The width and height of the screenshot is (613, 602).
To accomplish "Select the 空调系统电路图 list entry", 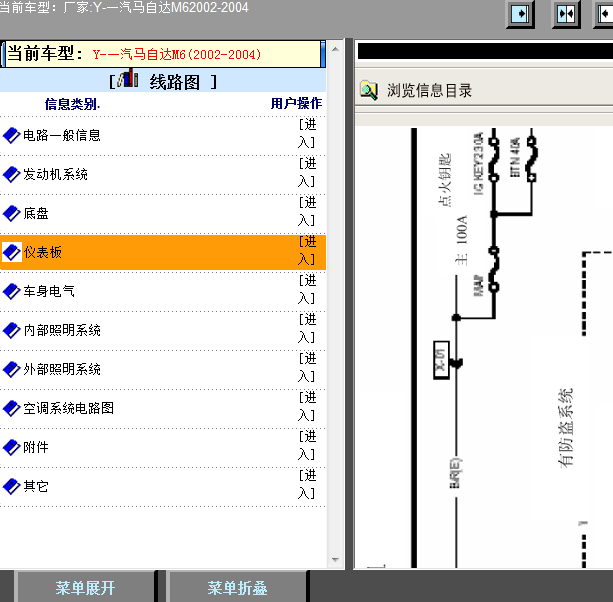I will click(x=68, y=408).
